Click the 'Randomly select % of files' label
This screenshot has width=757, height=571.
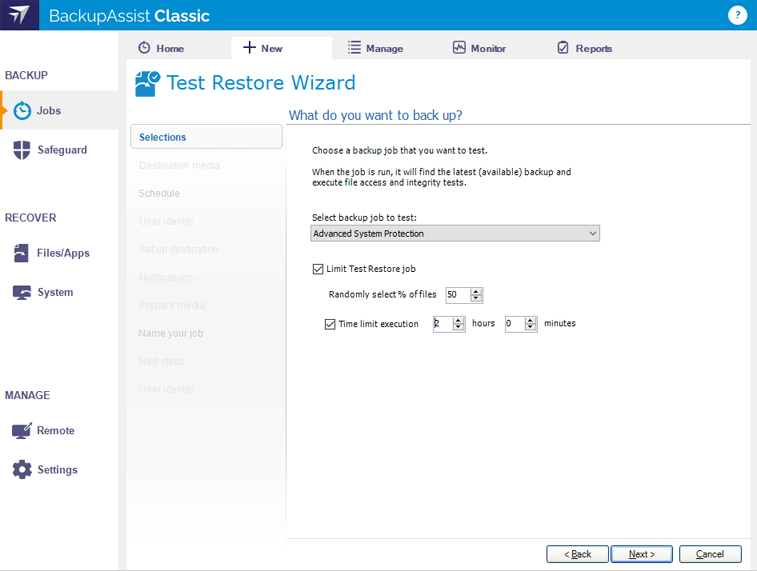tap(382, 294)
